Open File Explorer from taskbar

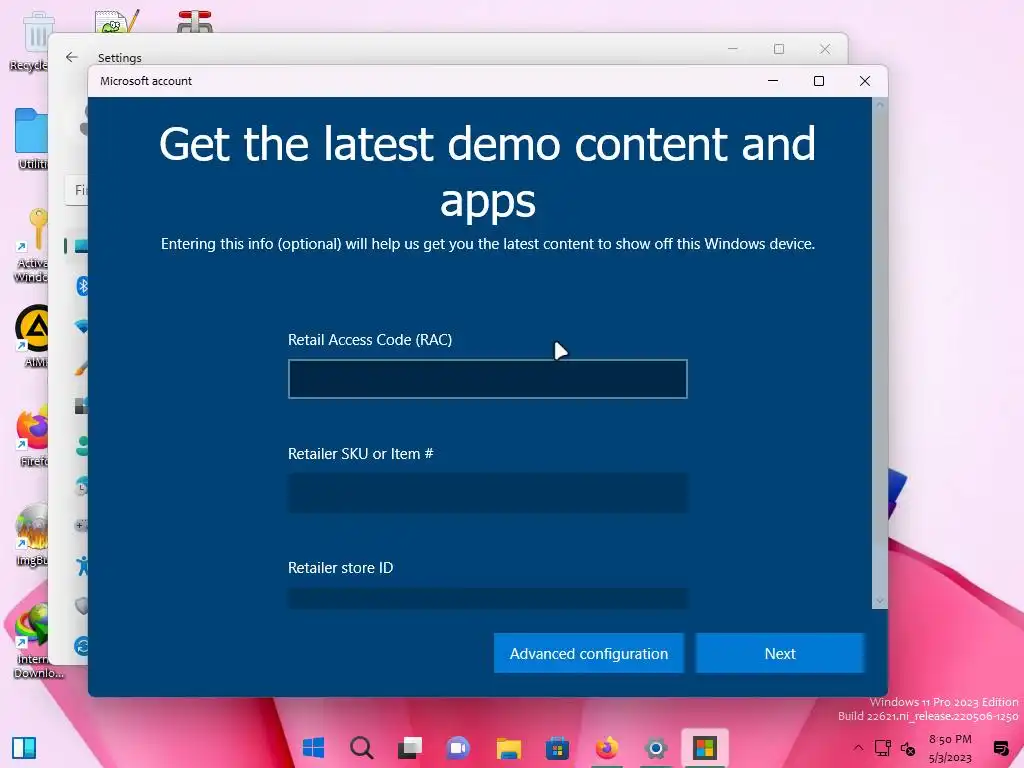click(508, 748)
